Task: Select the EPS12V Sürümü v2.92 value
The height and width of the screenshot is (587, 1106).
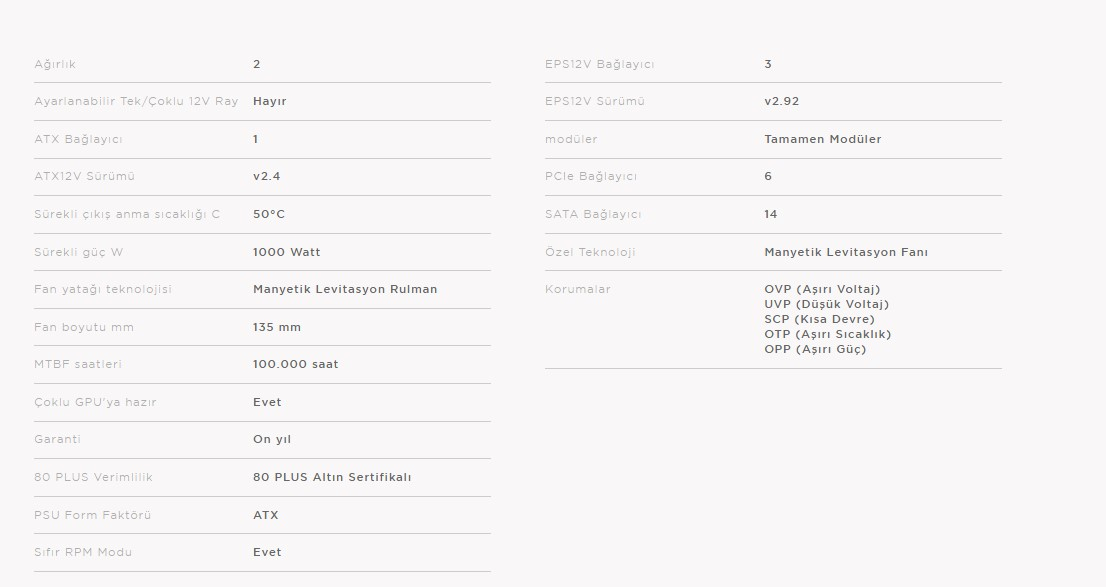Action: (x=782, y=101)
